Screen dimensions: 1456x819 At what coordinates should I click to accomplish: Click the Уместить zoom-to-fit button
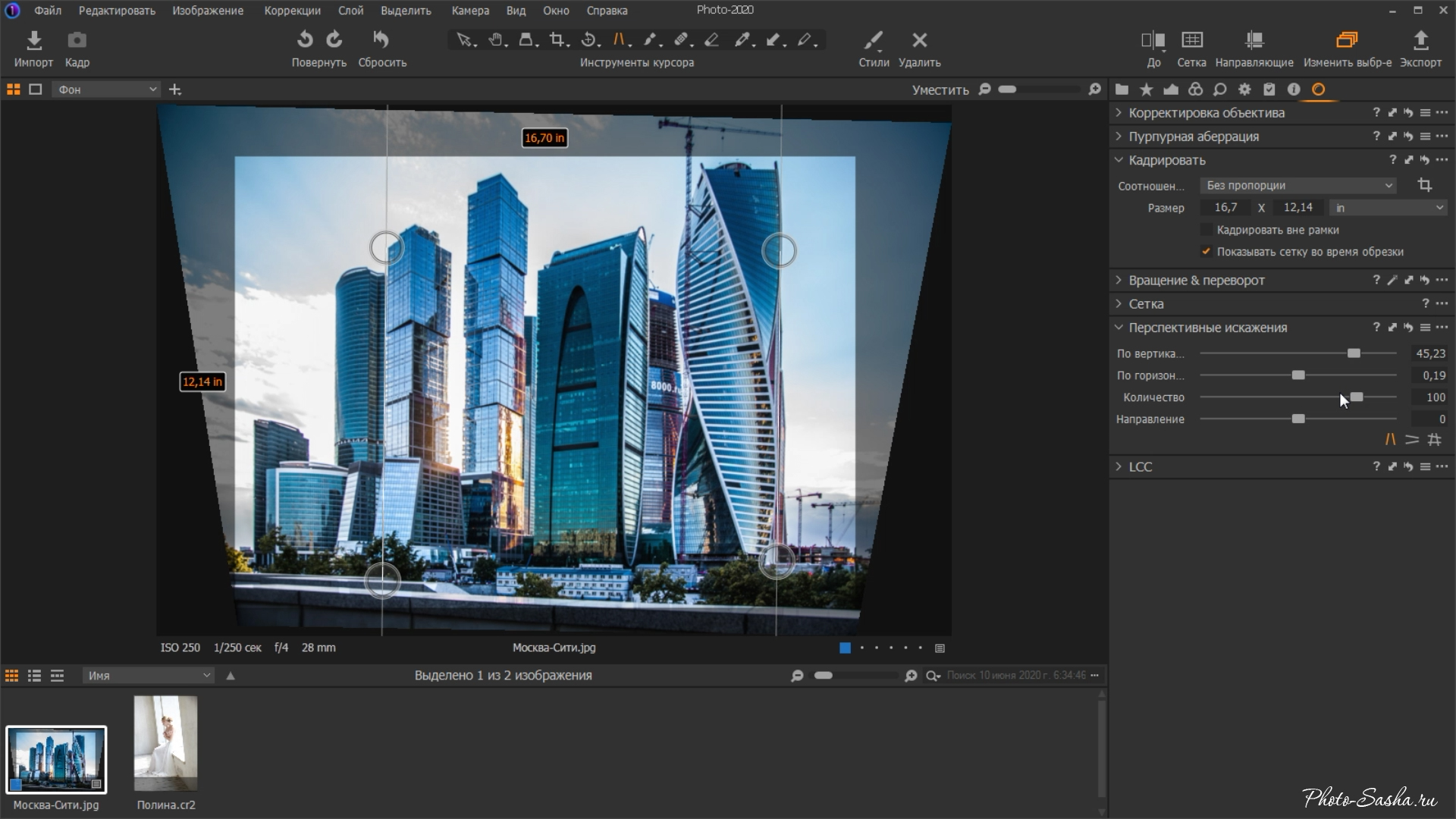940,89
